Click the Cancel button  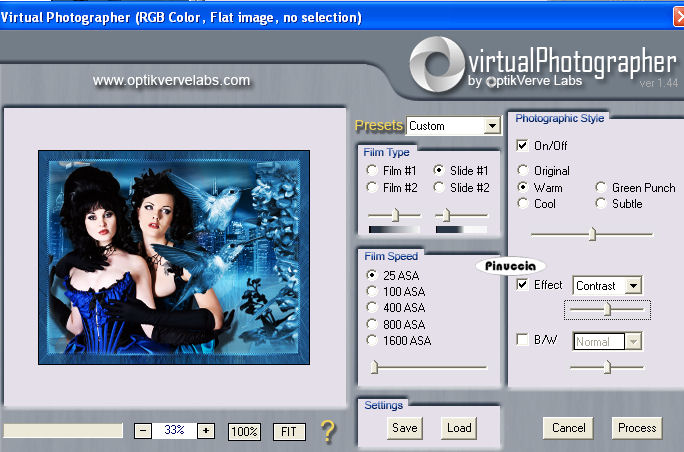(x=568, y=428)
